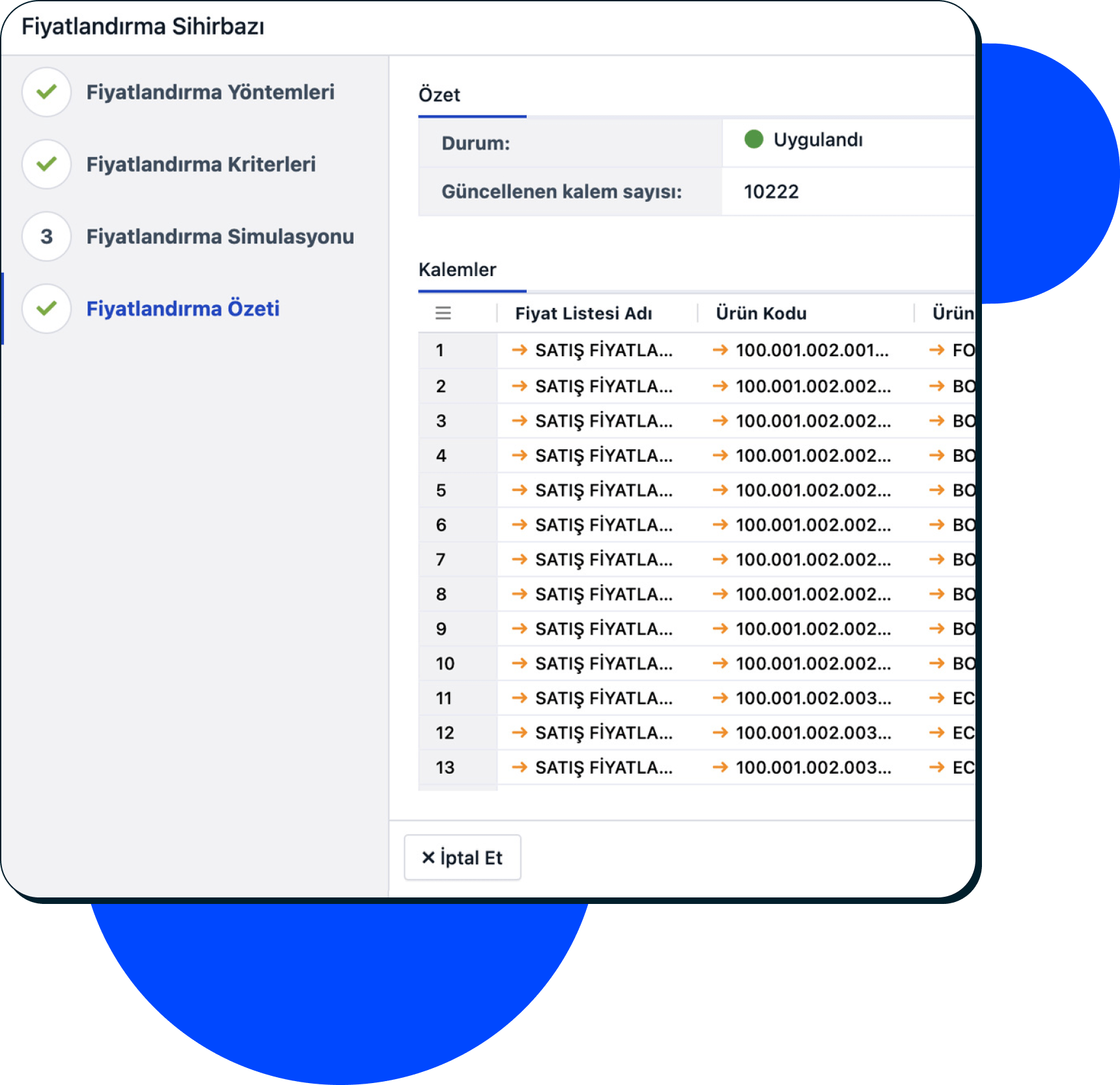Open the Kalemler grid hamburger menu icon
The height and width of the screenshot is (1085, 1120).
[x=443, y=313]
